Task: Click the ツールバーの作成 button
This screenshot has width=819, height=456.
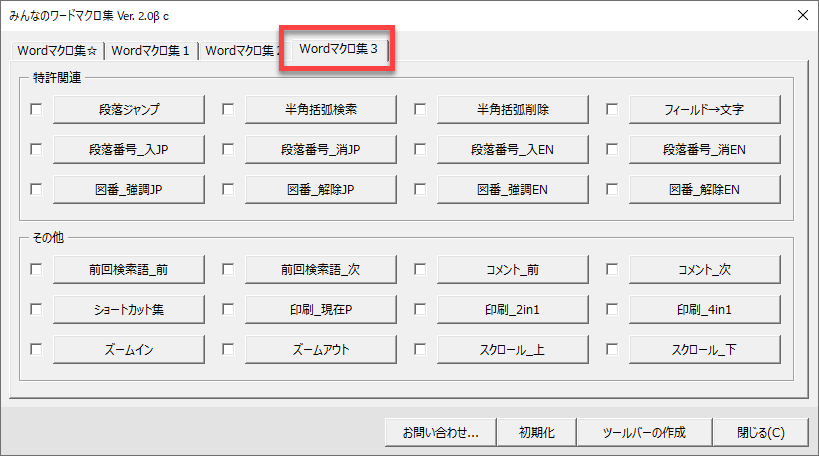Action: 643,433
